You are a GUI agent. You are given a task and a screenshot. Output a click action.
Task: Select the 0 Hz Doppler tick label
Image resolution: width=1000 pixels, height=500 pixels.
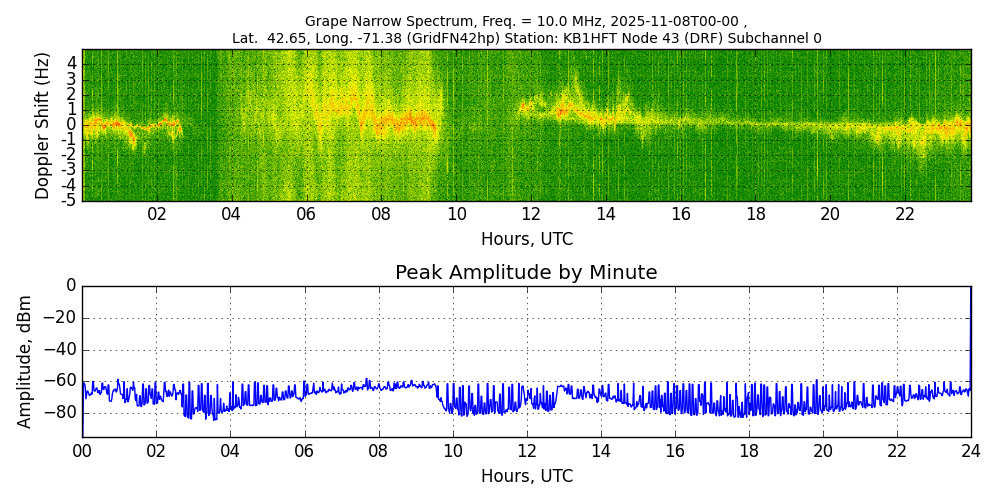(x=72, y=125)
